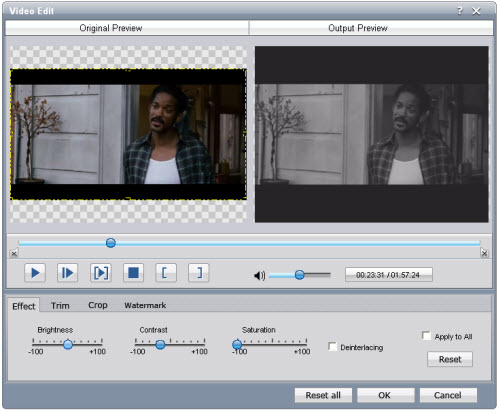Play the selected trimmed segment
The image size is (500, 413).
[x=101, y=273]
